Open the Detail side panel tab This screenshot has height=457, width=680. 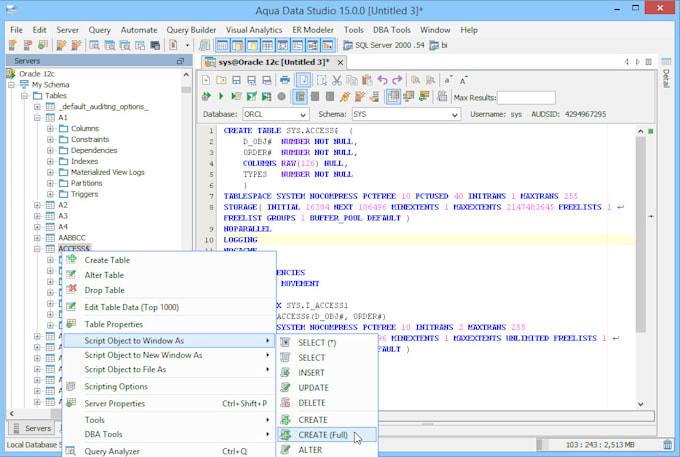point(666,77)
